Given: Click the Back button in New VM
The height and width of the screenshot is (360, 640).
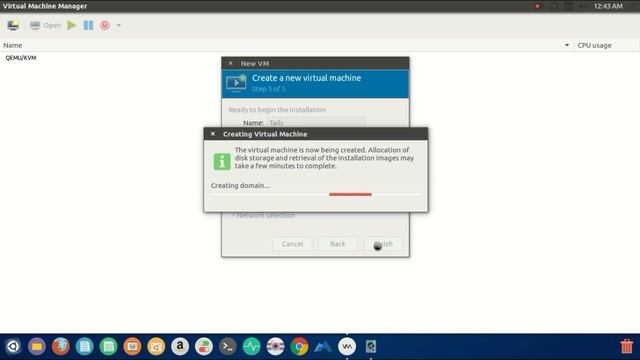Looking at the screenshot, I should (338, 244).
